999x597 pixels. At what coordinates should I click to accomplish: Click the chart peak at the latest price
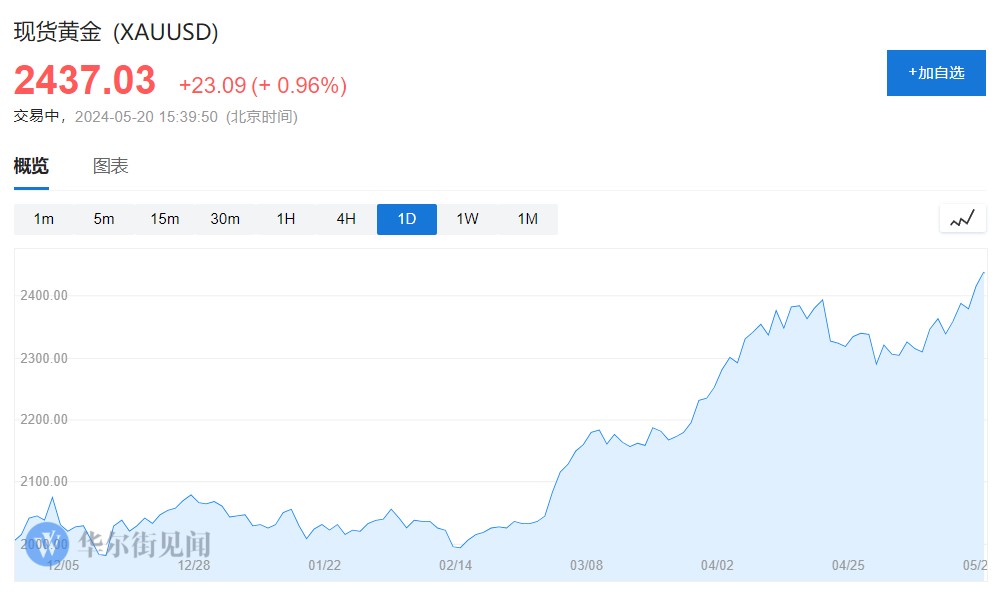[984, 272]
